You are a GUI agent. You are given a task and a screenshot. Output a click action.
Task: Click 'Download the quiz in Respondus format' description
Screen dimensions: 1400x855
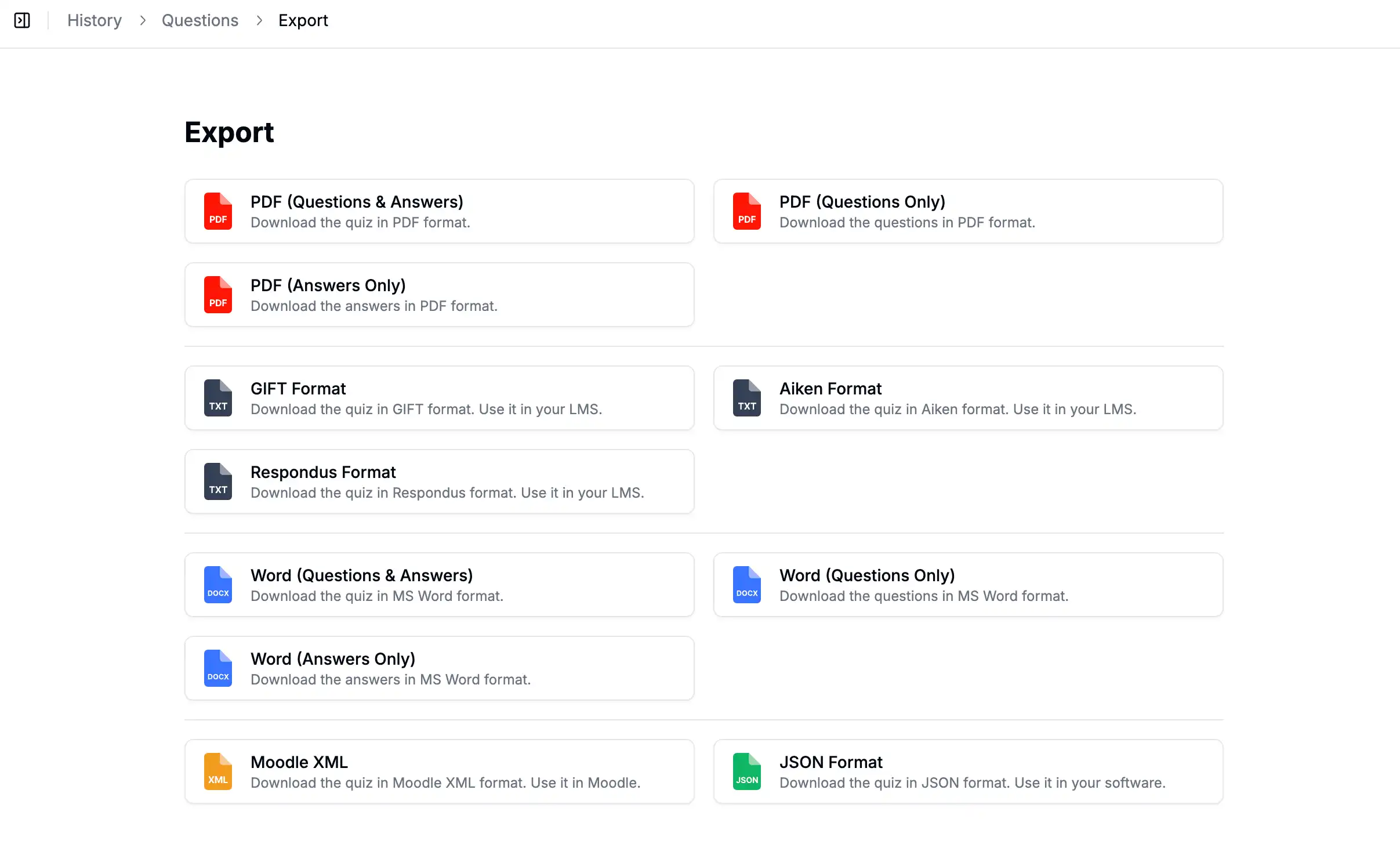click(447, 493)
